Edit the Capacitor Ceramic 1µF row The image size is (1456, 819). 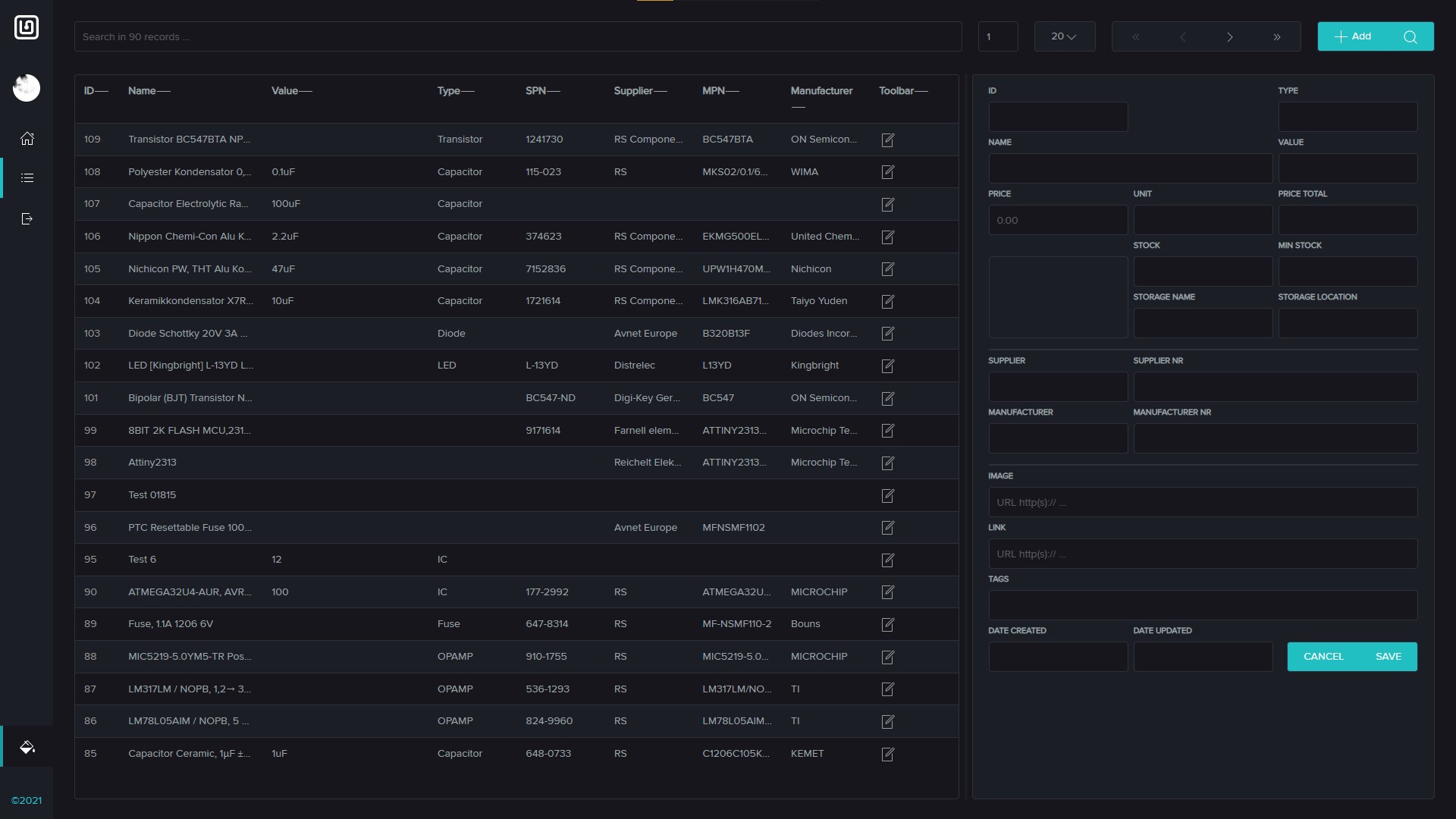pos(888,754)
